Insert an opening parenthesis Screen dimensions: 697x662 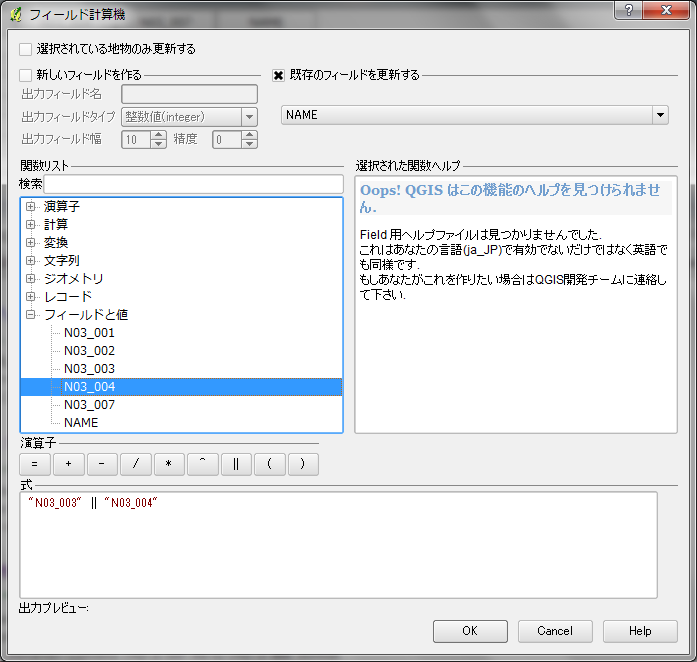(x=270, y=464)
